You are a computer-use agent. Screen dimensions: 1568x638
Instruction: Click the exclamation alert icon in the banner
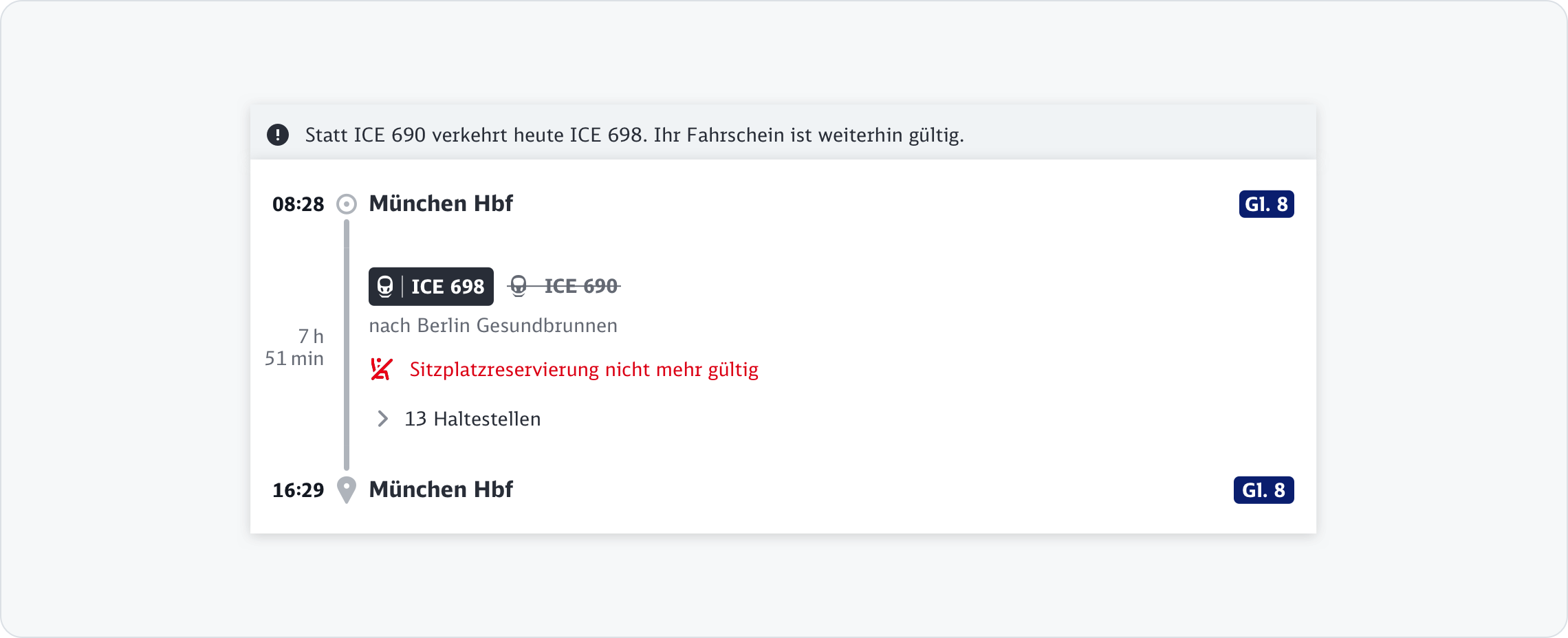click(278, 135)
